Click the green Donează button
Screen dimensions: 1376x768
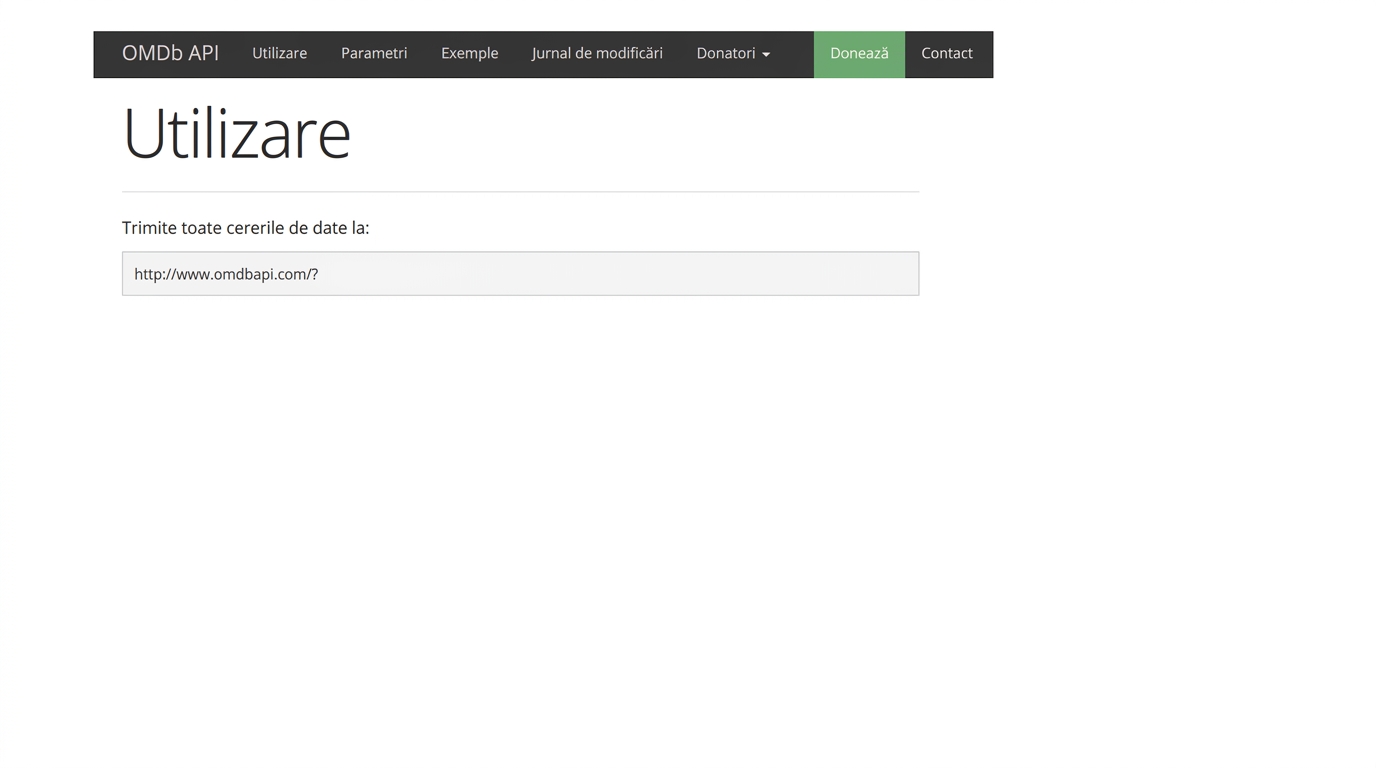[x=859, y=54]
